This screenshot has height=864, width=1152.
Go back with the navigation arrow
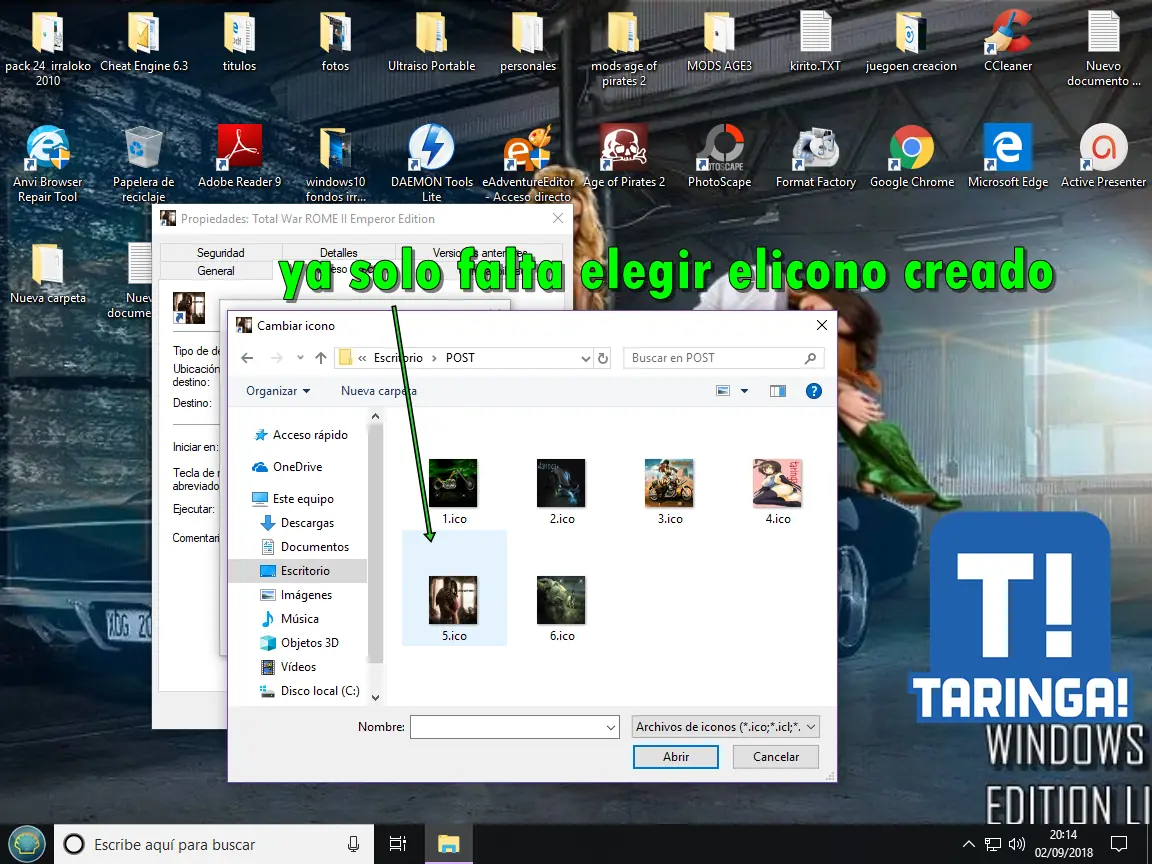tap(248, 358)
